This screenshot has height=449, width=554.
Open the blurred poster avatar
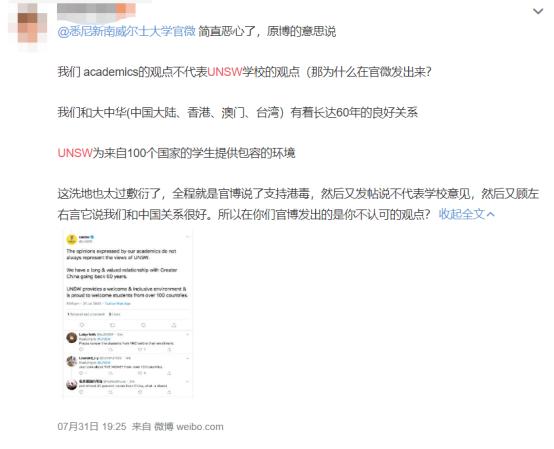click(x=28, y=24)
